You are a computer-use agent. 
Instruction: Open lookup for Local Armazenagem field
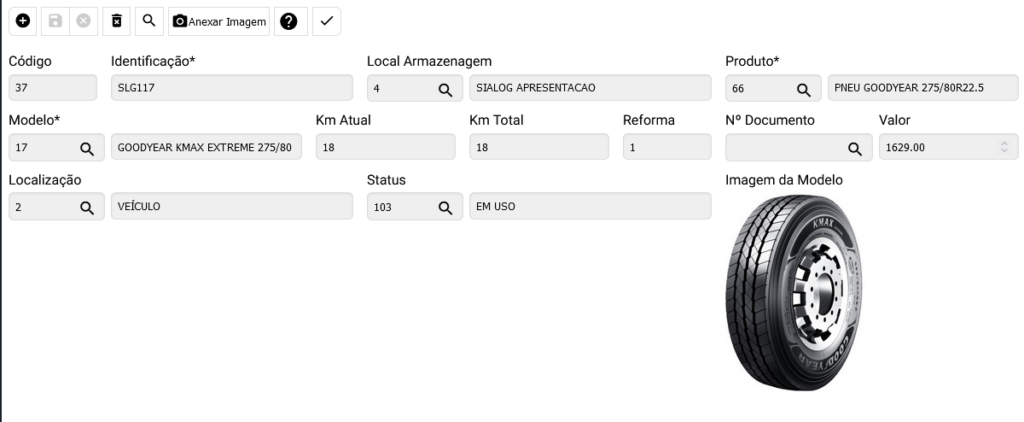pos(445,89)
